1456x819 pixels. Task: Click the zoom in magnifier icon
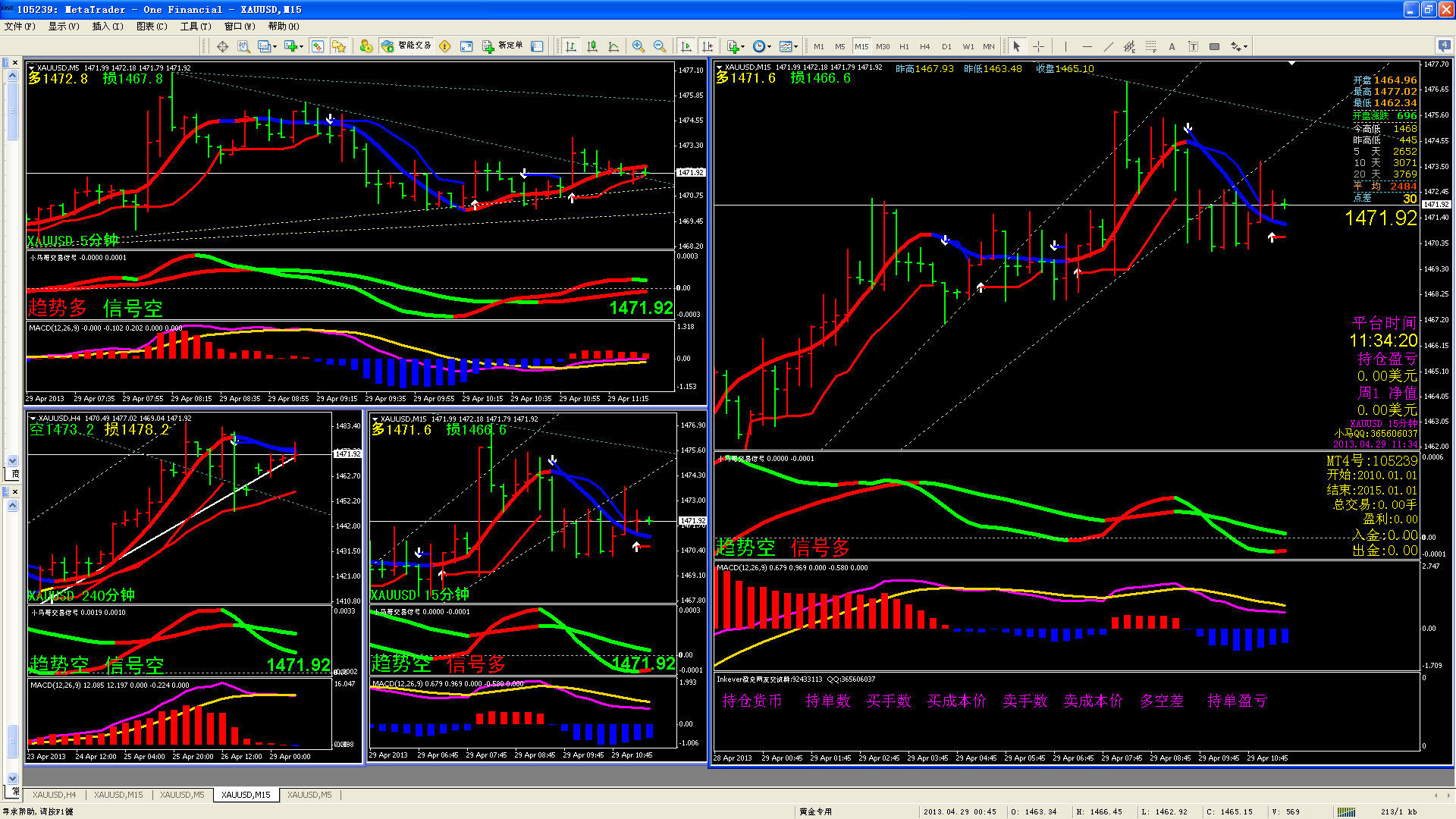click(x=639, y=46)
